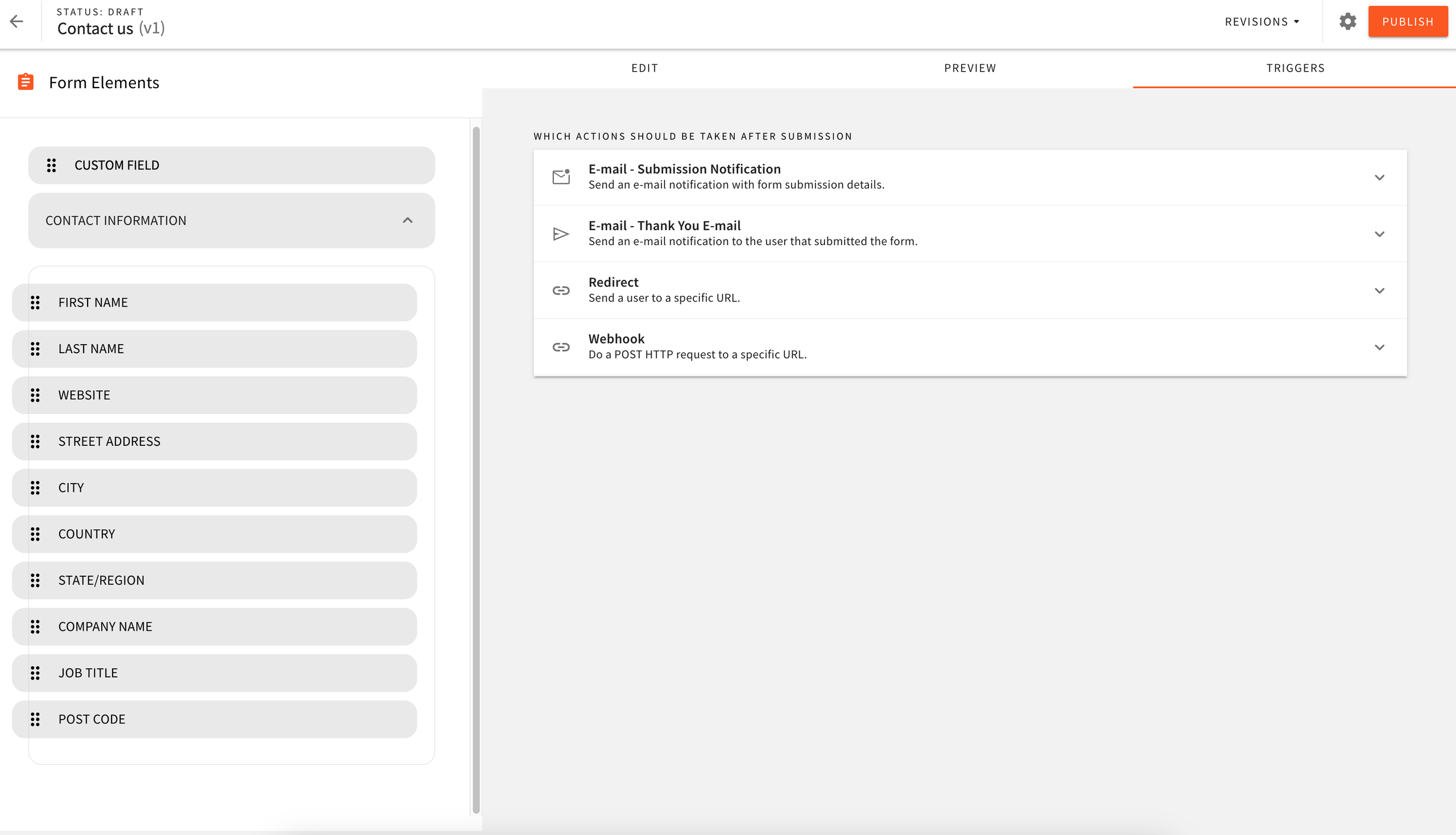
Task: Open the Revisions dropdown
Action: [x=1261, y=22]
